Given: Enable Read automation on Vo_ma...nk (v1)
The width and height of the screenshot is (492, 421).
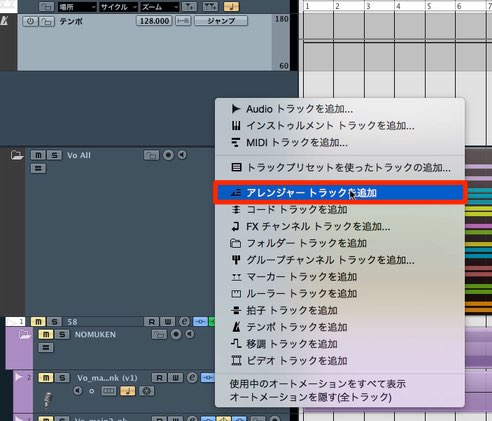Looking at the screenshot, I should click(x=159, y=378).
